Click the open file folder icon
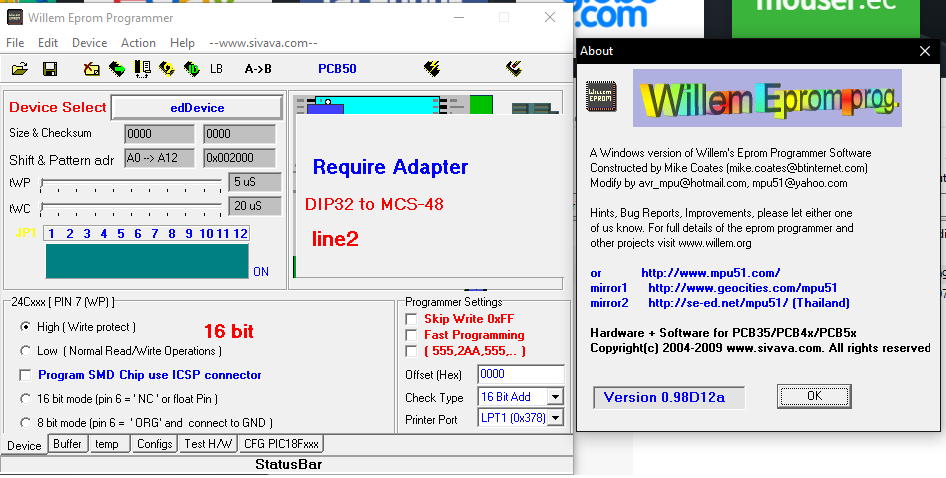This screenshot has width=946, height=478. click(20, 69)
